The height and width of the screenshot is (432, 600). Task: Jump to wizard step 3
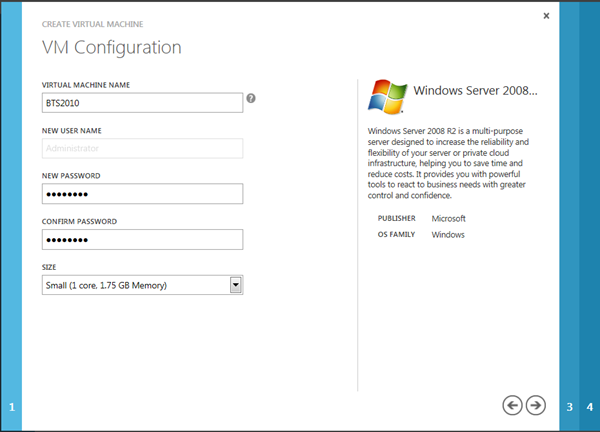(x=570, y=407)
